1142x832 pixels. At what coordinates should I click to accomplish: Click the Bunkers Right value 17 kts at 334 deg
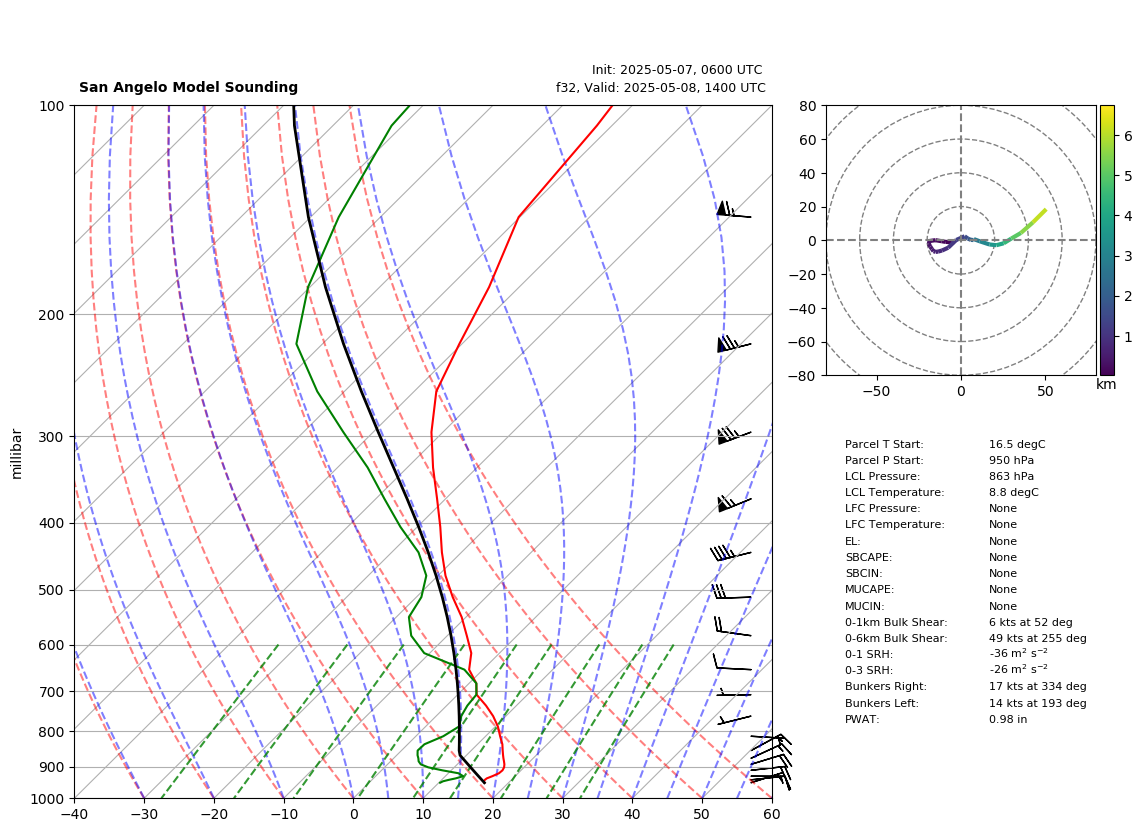coord(1038,686)
